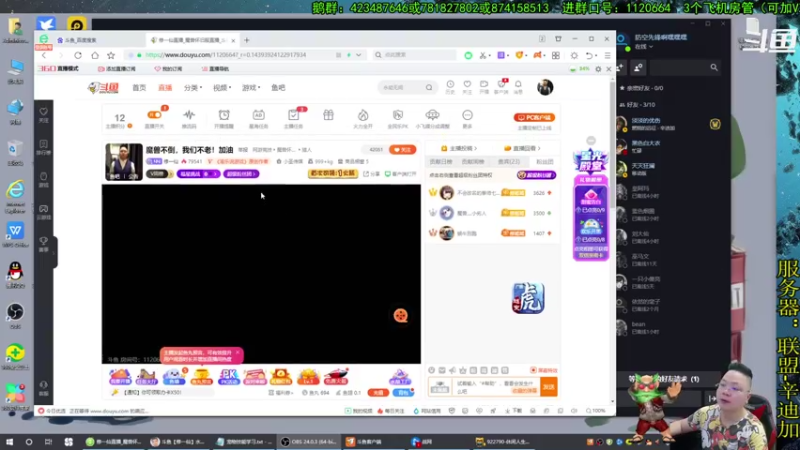The height and width of the screenshot is (450, 800).
Task: Click the search icon in chat app window
Action: [x=714, y=67]
